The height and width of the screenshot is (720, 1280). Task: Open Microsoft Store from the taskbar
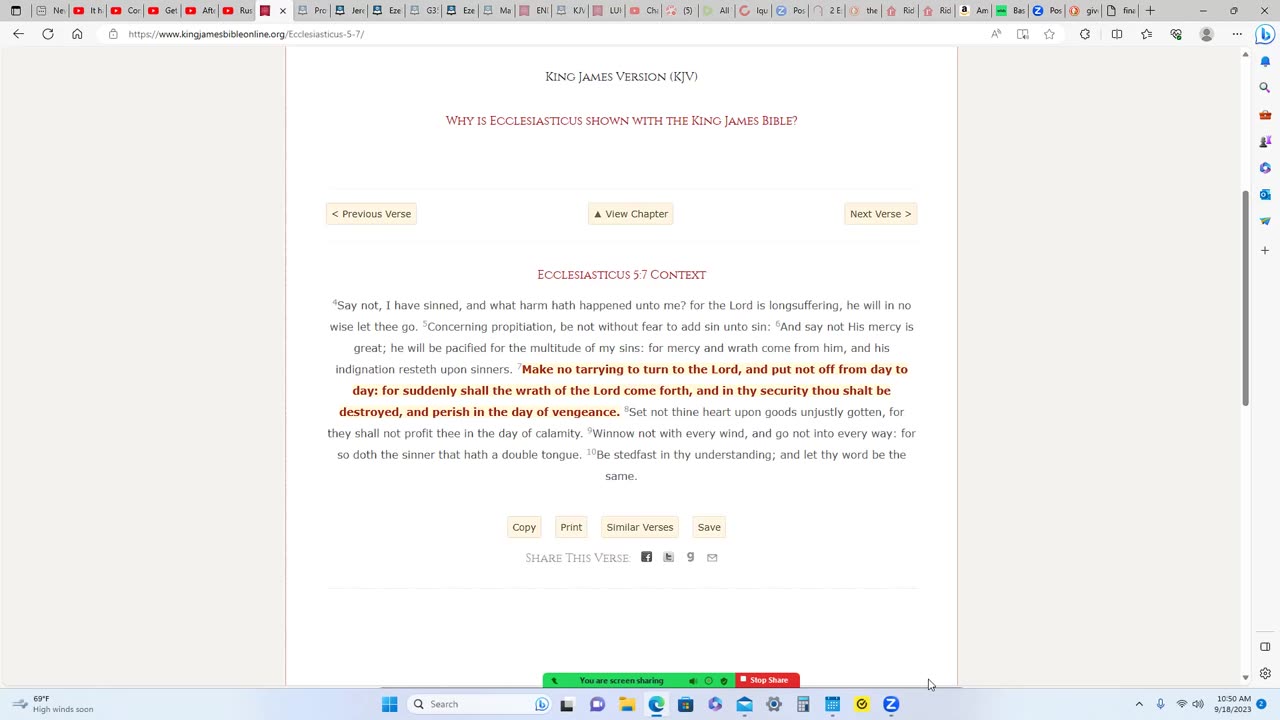[x=685, y=704]
